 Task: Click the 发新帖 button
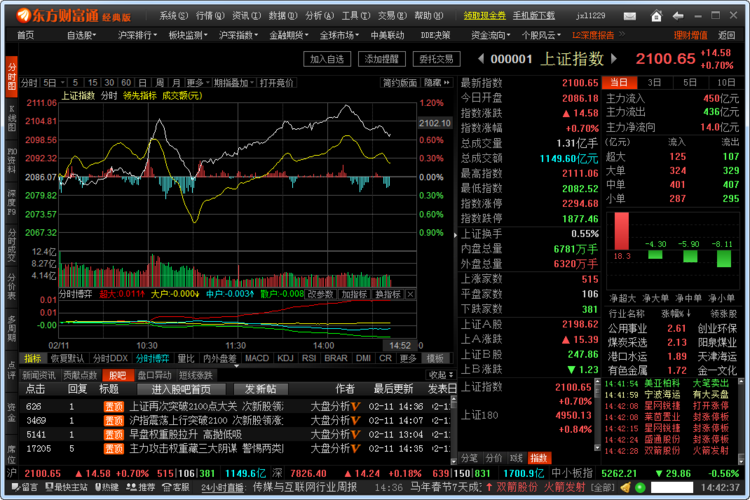coord(261,389)
